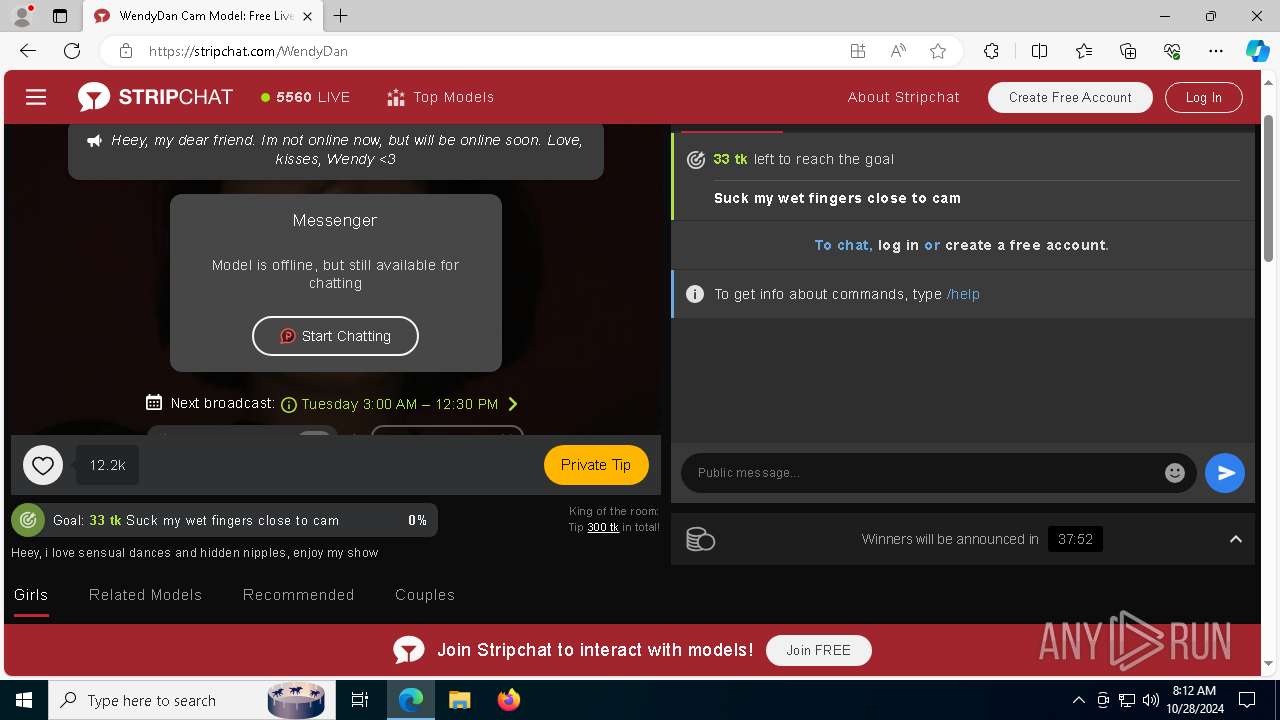Select the Recommended tab
The width and height of the screenshot is (1280, 720).
click(298, 595)
